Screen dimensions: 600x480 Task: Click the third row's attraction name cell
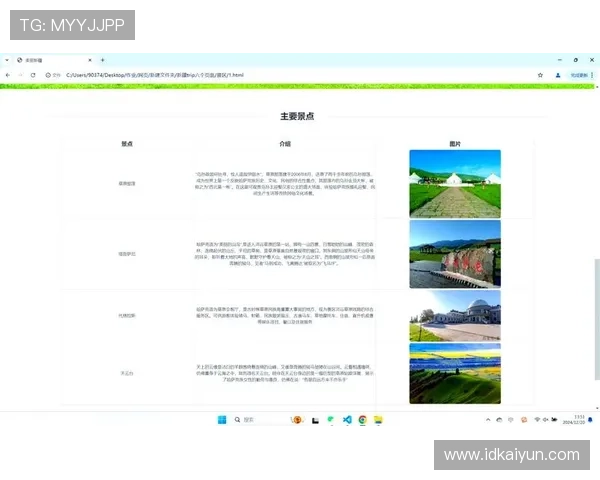[127, 316]
